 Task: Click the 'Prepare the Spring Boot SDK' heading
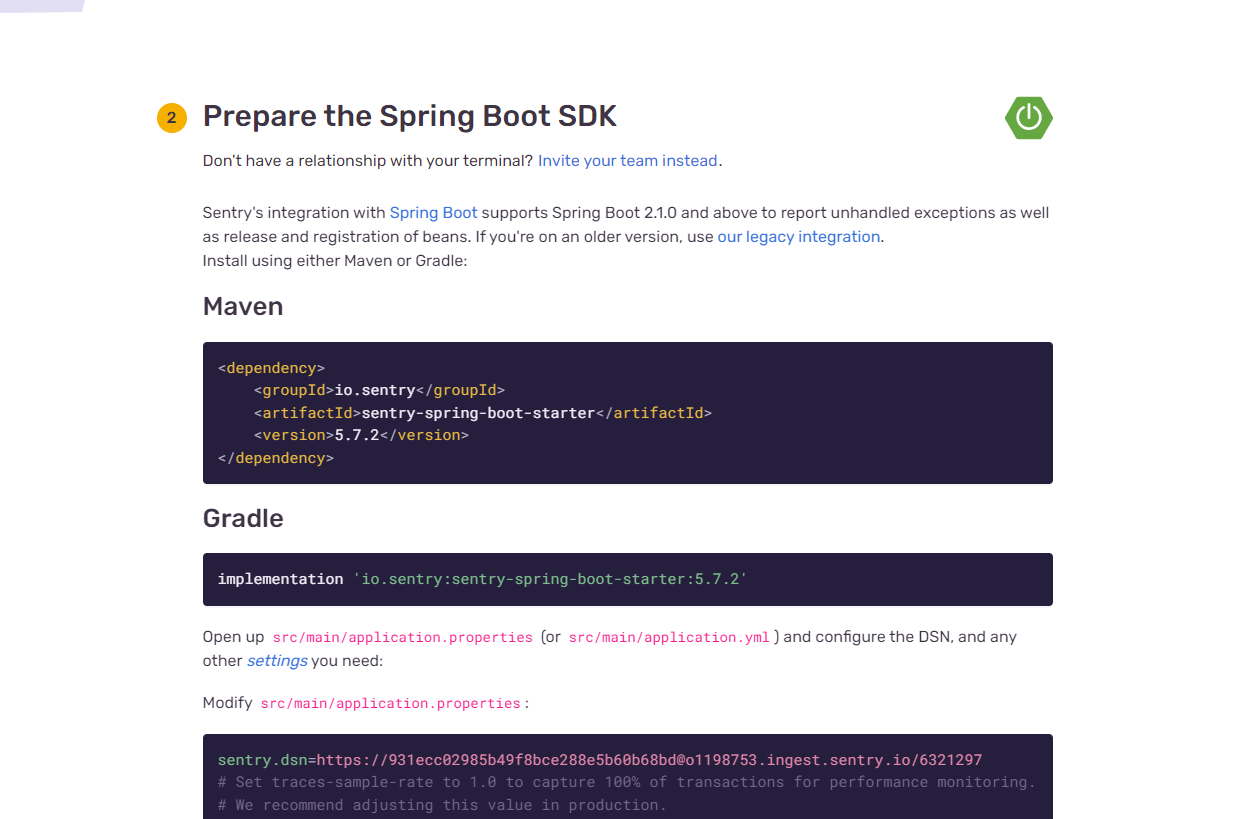(x=409, y=116)
